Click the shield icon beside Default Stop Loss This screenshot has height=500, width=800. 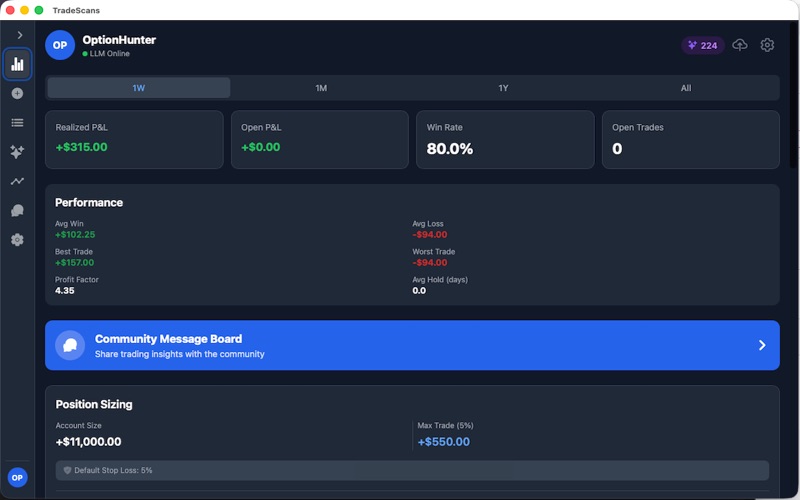(67, 470)
